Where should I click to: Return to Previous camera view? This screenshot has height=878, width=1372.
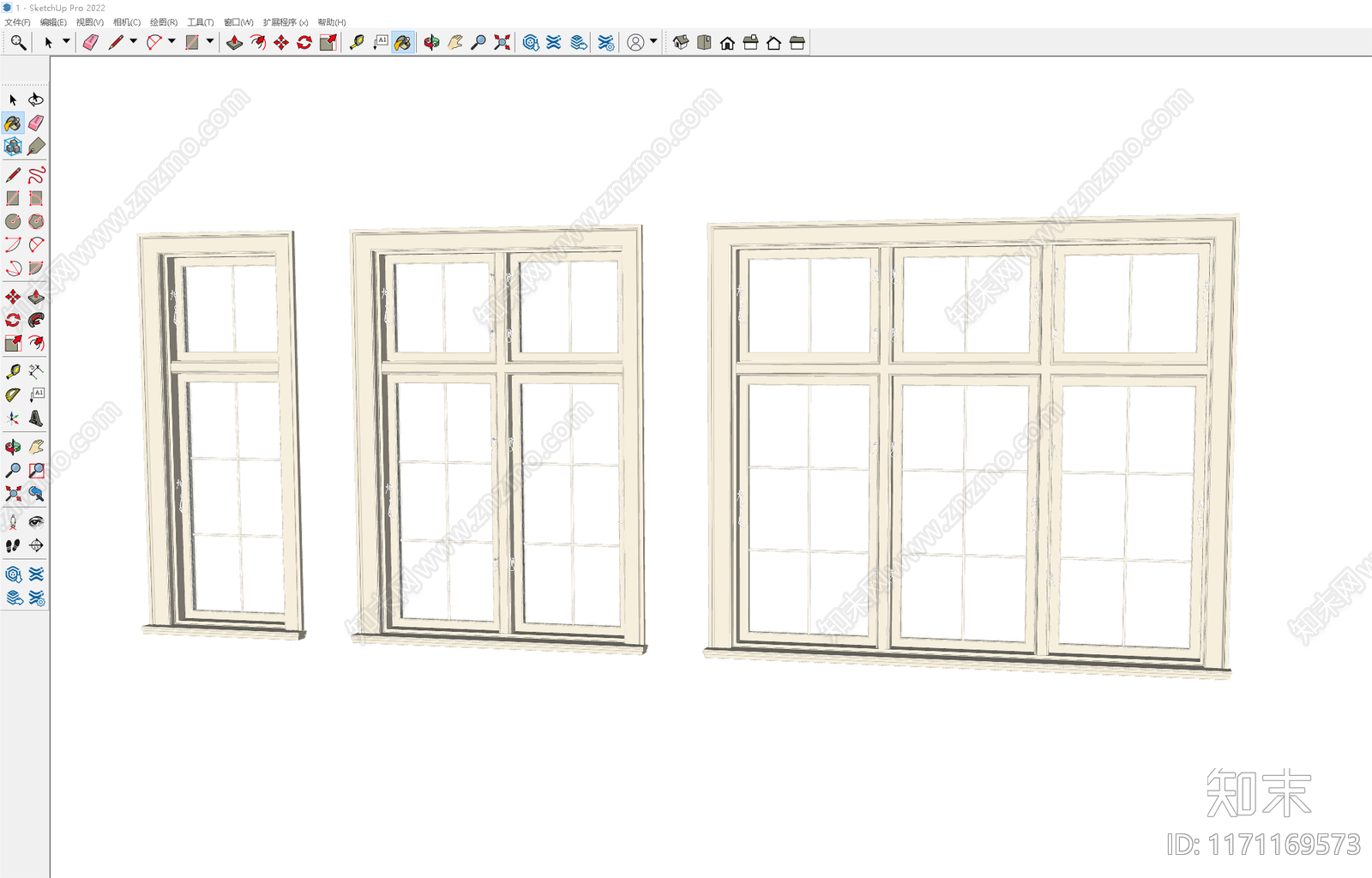pyautogui.click(x=36, y=493)
